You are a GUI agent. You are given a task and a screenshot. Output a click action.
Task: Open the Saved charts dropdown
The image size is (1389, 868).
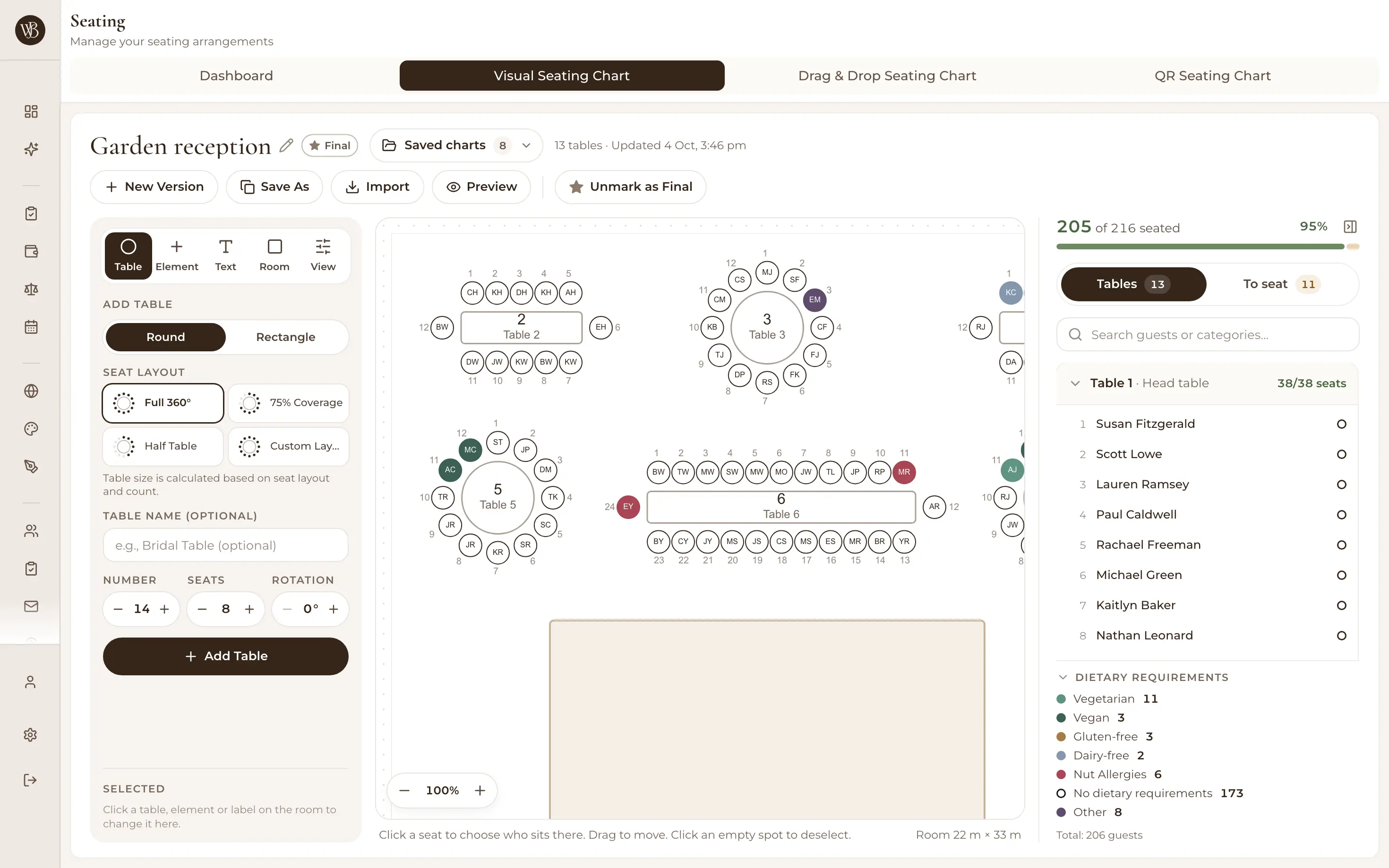[456, 145]
